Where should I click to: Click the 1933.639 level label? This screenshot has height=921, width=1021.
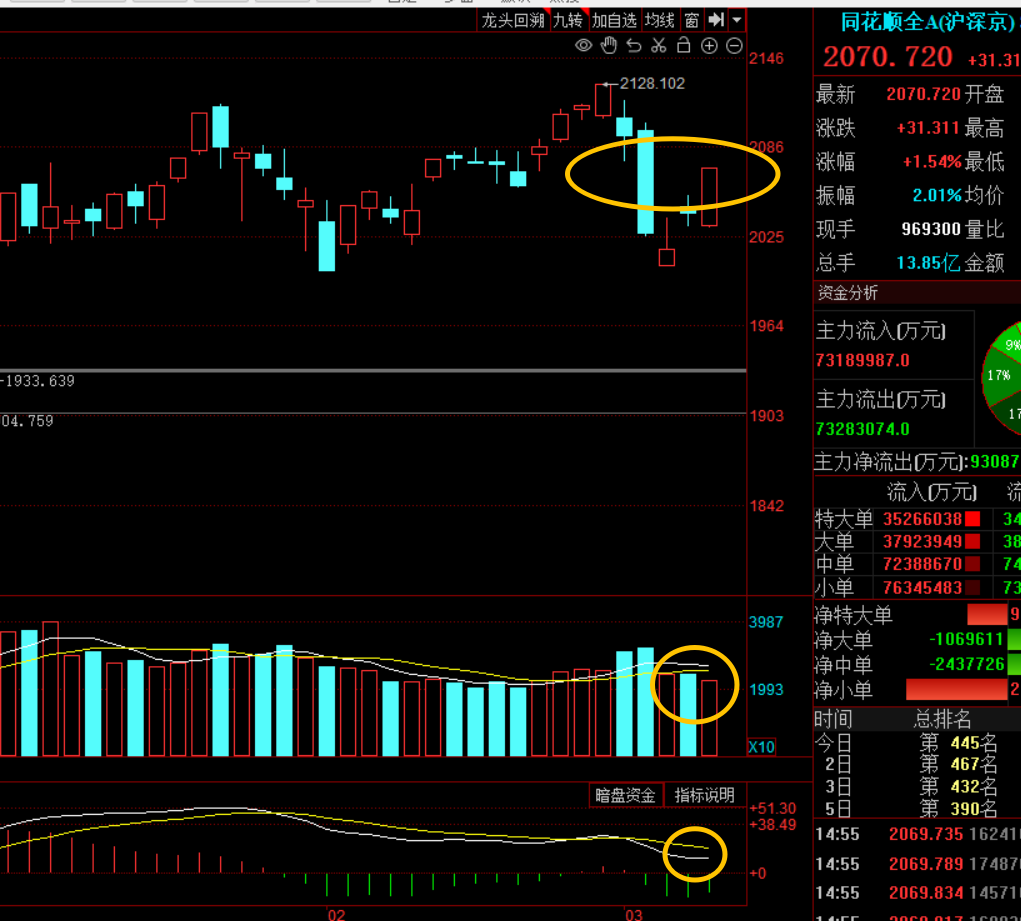tap(38, 381)
